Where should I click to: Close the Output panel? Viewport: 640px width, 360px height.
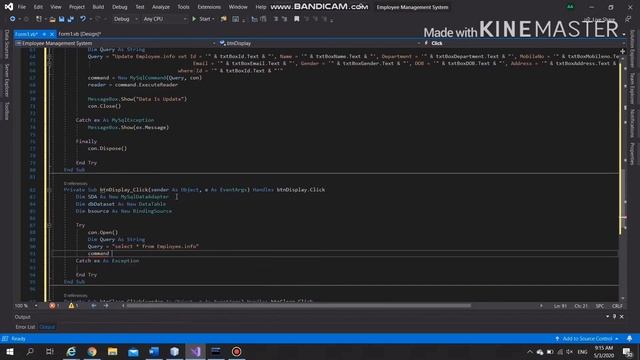[x=622, y=317]
